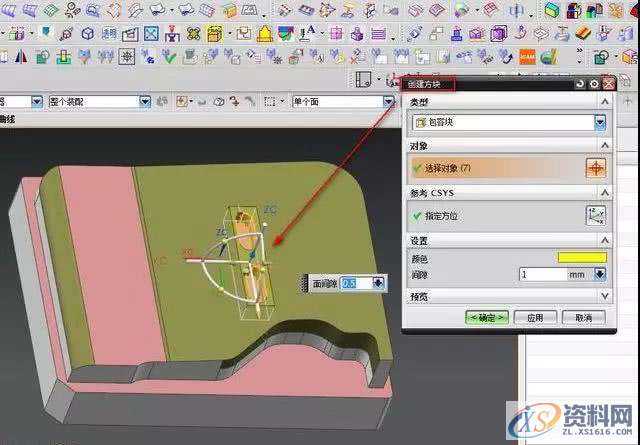Click the cyan-green solid block icon at top right
The height and width of the screenshot is (445, 640).
click(552, 10)
